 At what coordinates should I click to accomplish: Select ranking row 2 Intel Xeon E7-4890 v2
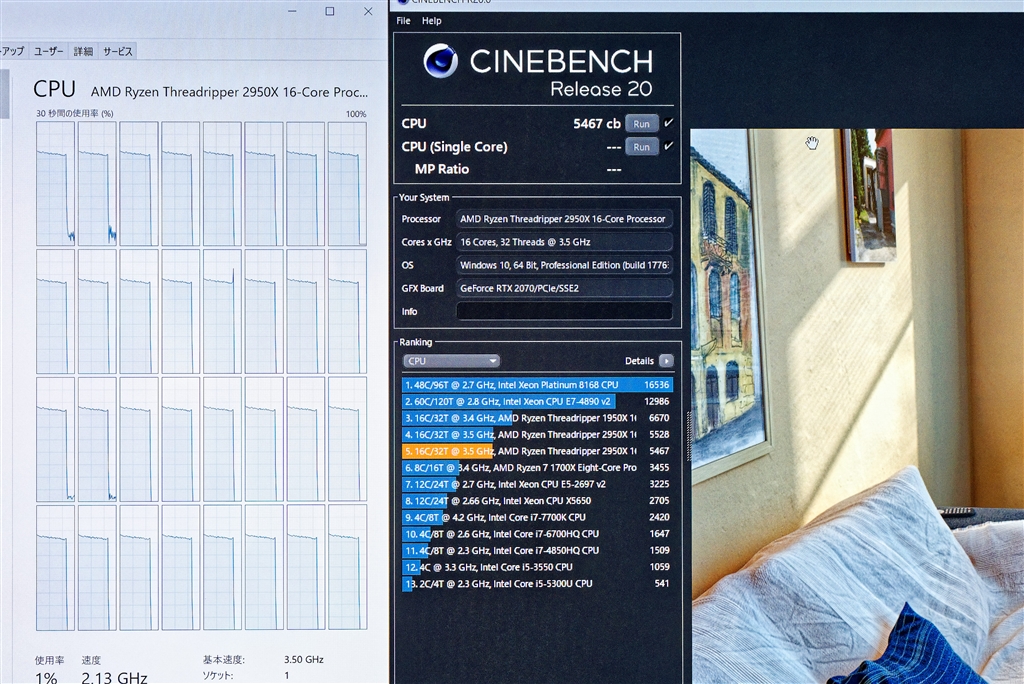tap(537, 401)
